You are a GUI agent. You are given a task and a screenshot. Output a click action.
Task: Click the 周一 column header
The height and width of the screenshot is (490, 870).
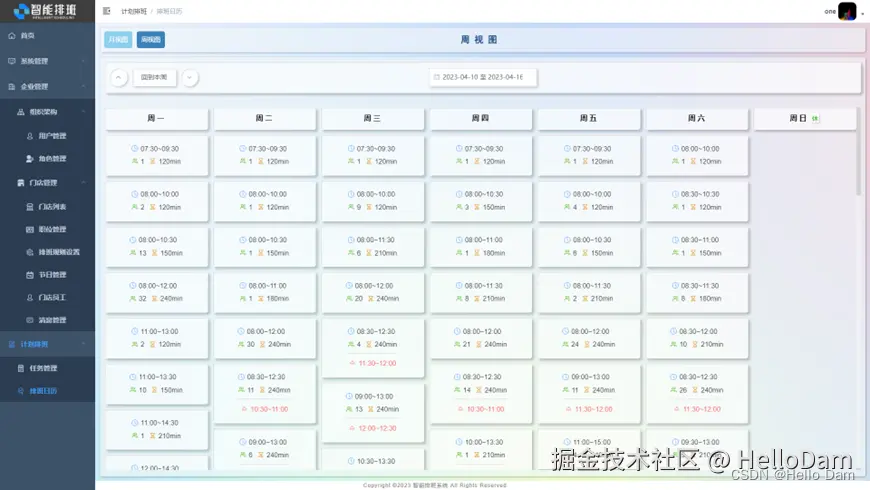157,118
